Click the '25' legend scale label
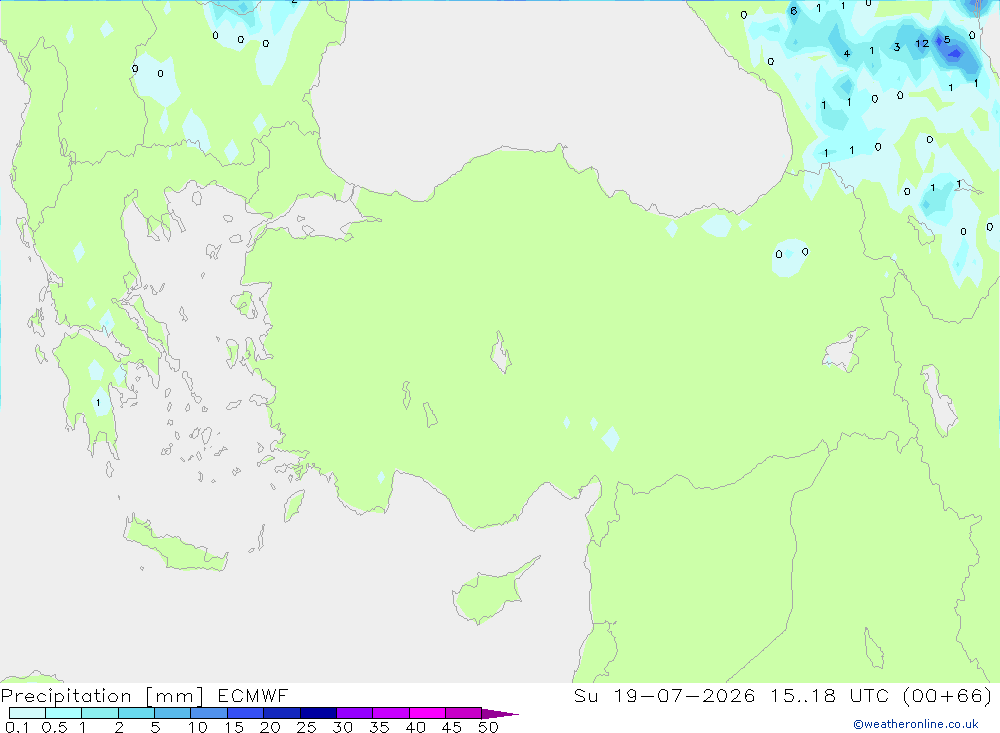 point(306,727)
